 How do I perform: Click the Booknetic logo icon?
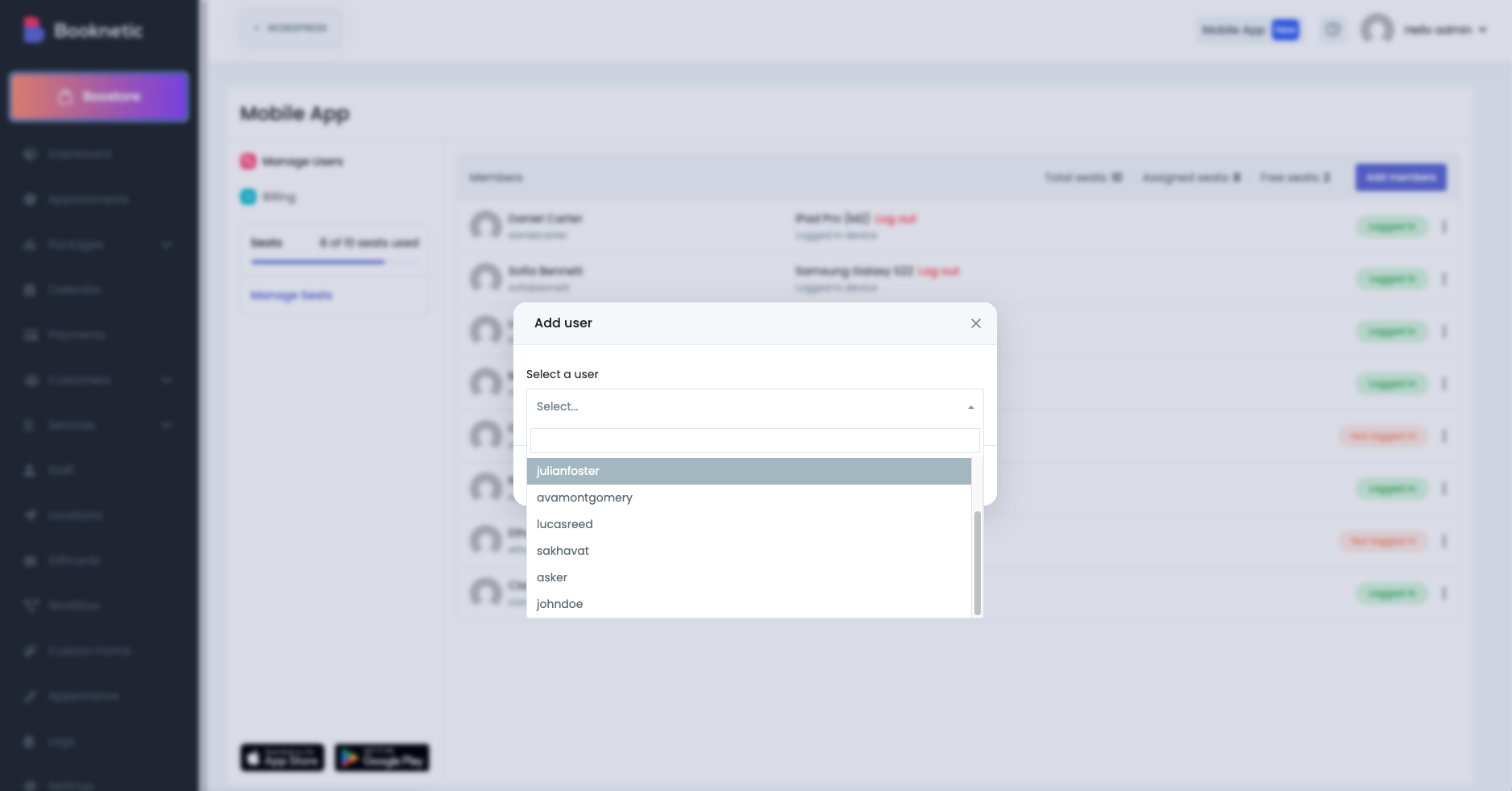click(32, 30)
